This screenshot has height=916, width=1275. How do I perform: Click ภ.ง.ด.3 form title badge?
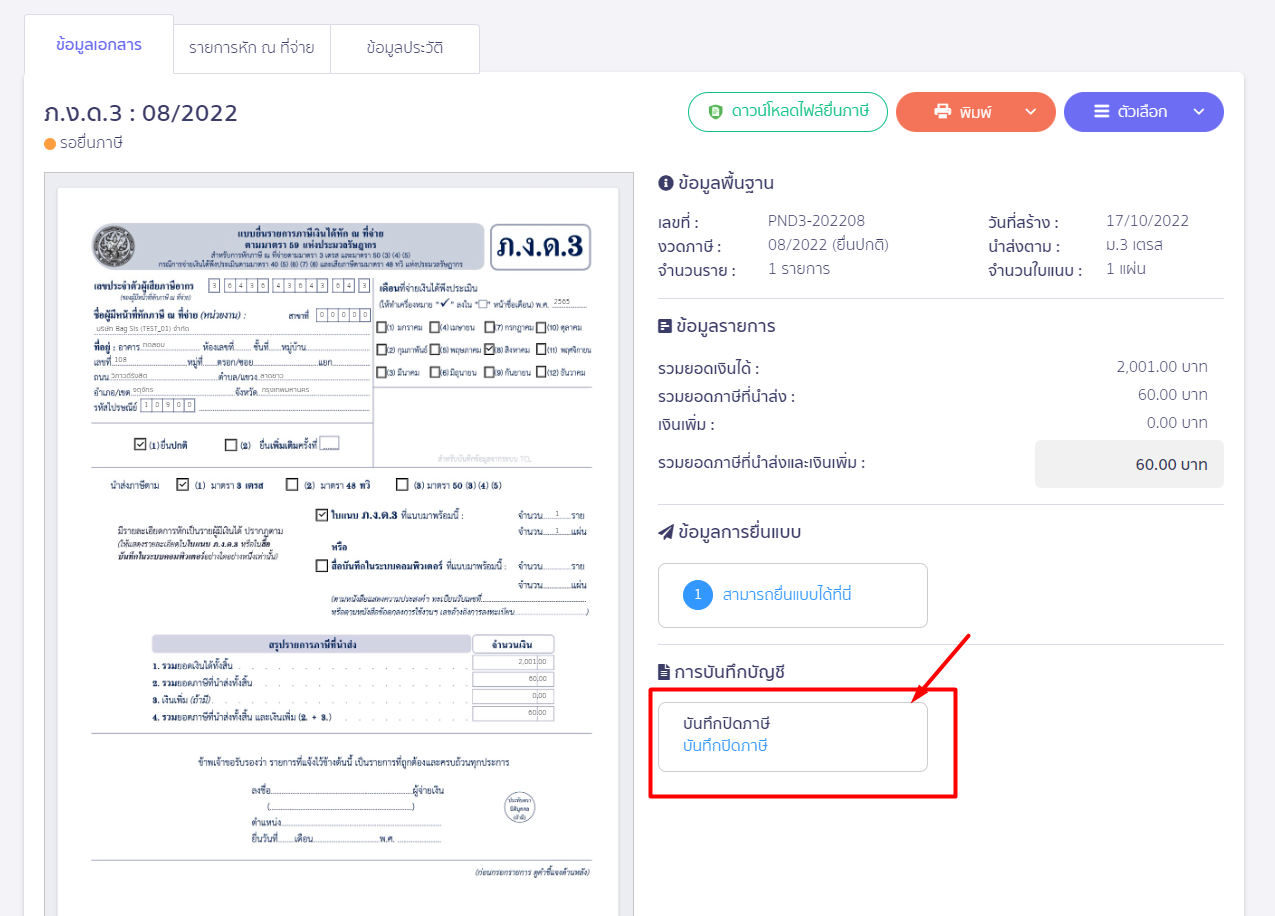(x=540, y=246)
